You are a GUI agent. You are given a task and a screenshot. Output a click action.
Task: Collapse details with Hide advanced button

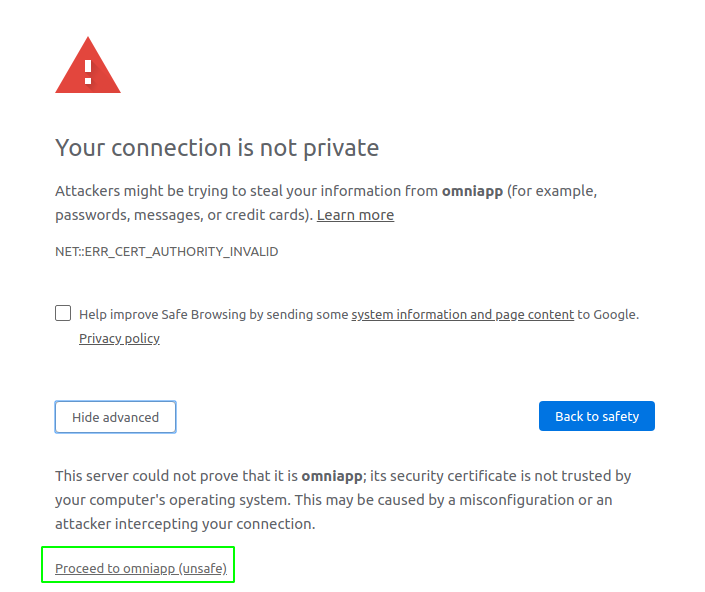(115, 417)
